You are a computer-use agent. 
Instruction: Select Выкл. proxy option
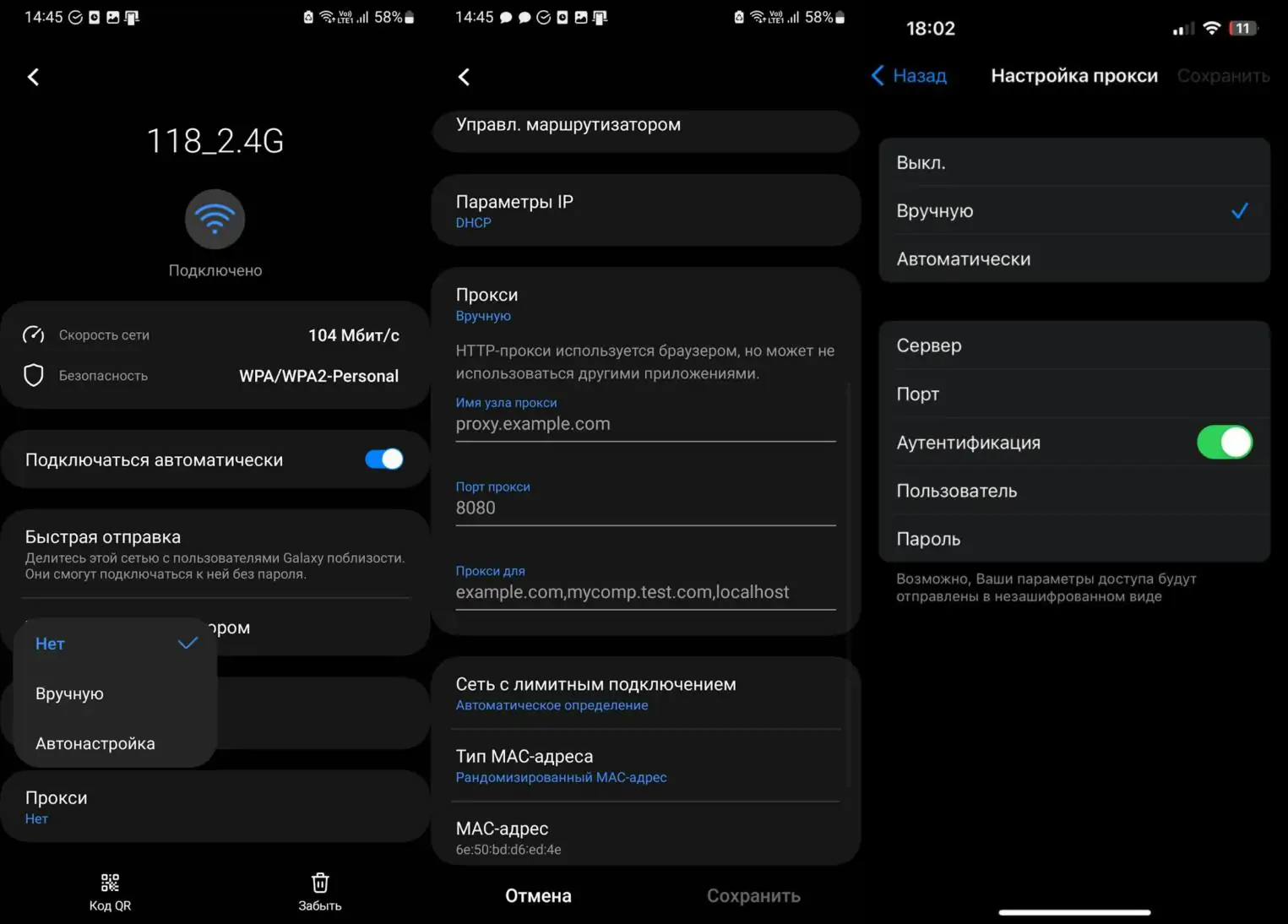tap(1074, 162)
